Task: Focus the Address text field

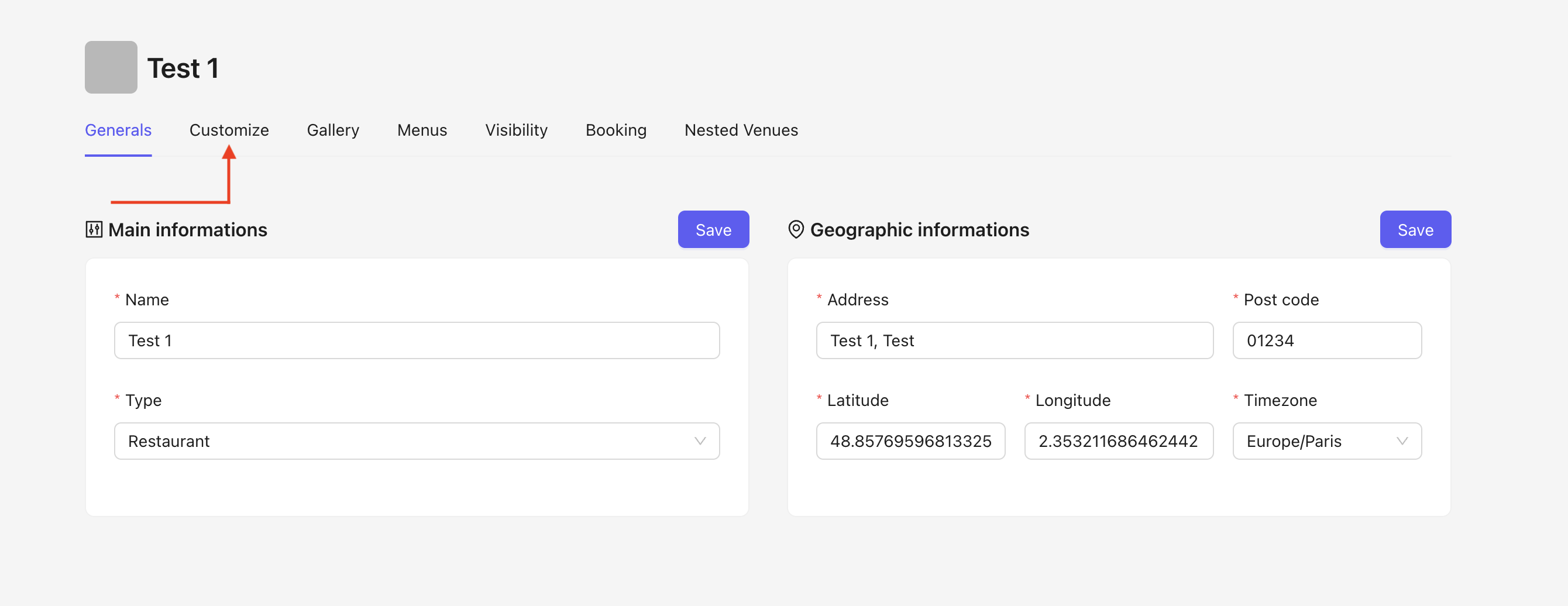Action: point(1014,340)
